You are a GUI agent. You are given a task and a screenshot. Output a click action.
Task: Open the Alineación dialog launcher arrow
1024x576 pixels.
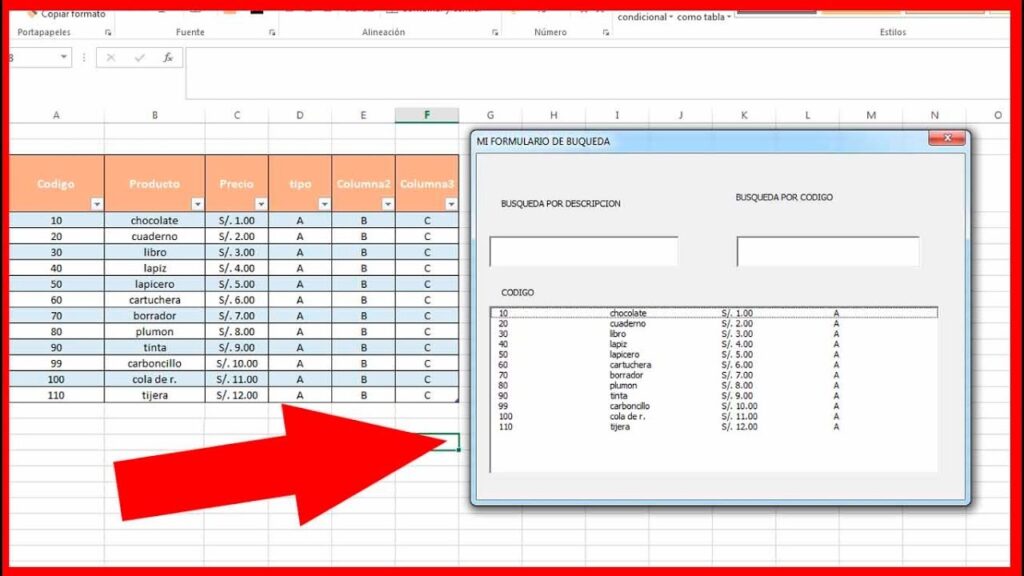(x=494, y=31)
